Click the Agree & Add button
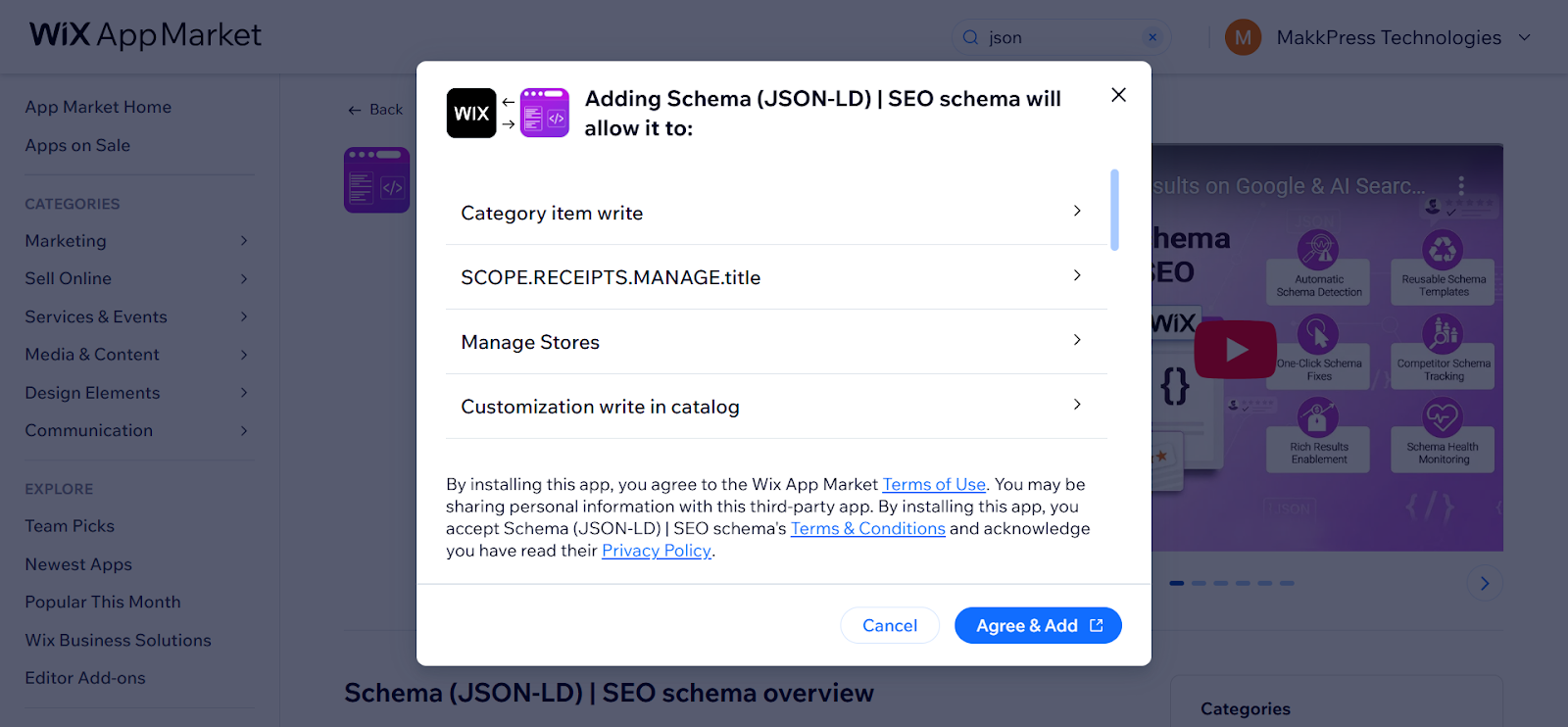Screen dimensions: 1568x727 coord(1038,626)
